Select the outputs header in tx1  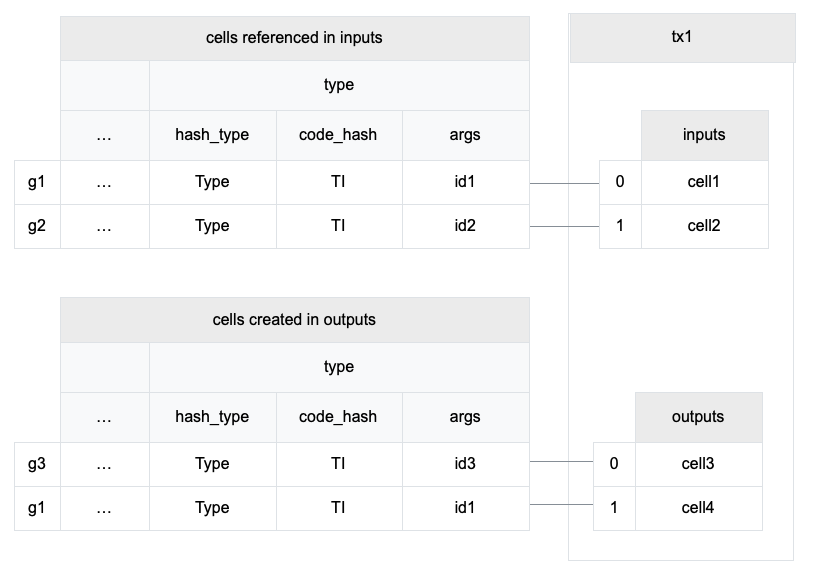698,417
